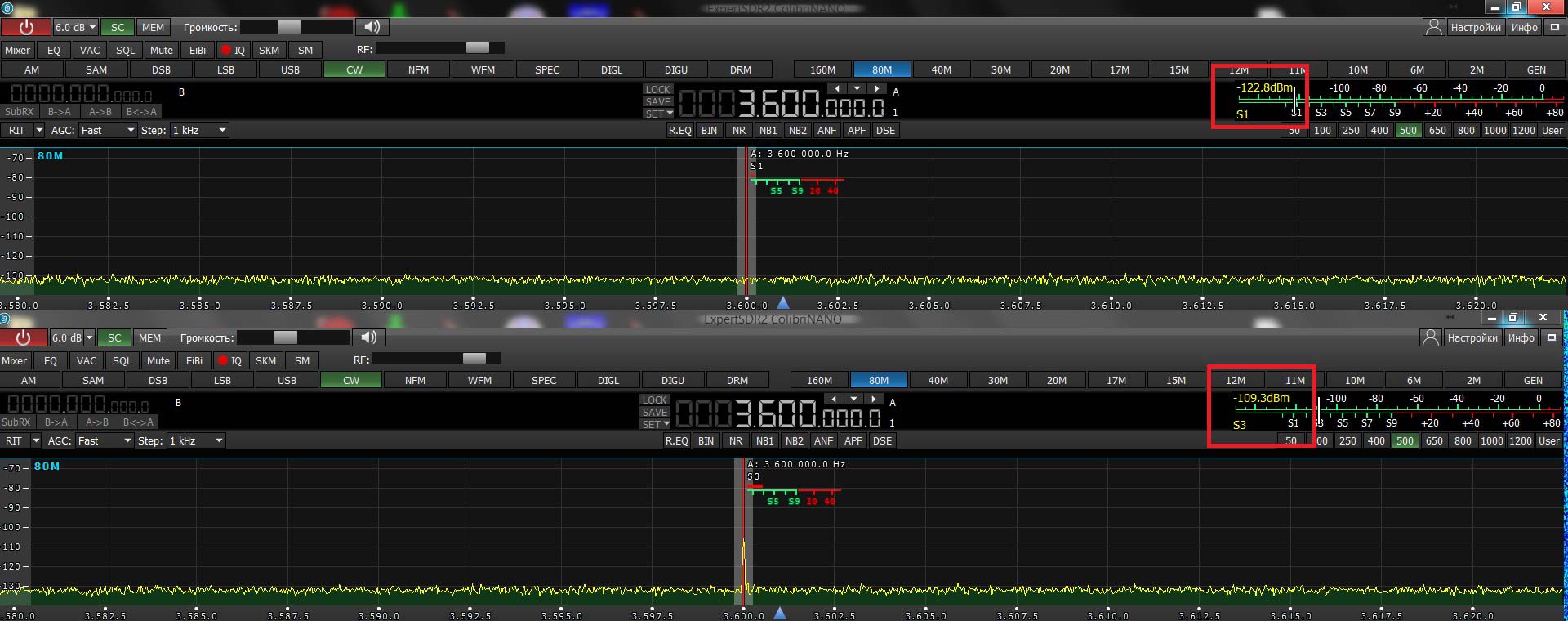Click speaker mute icon in upper window
The width and height of the screenshot is (1568, 621).
coord(372,27)
